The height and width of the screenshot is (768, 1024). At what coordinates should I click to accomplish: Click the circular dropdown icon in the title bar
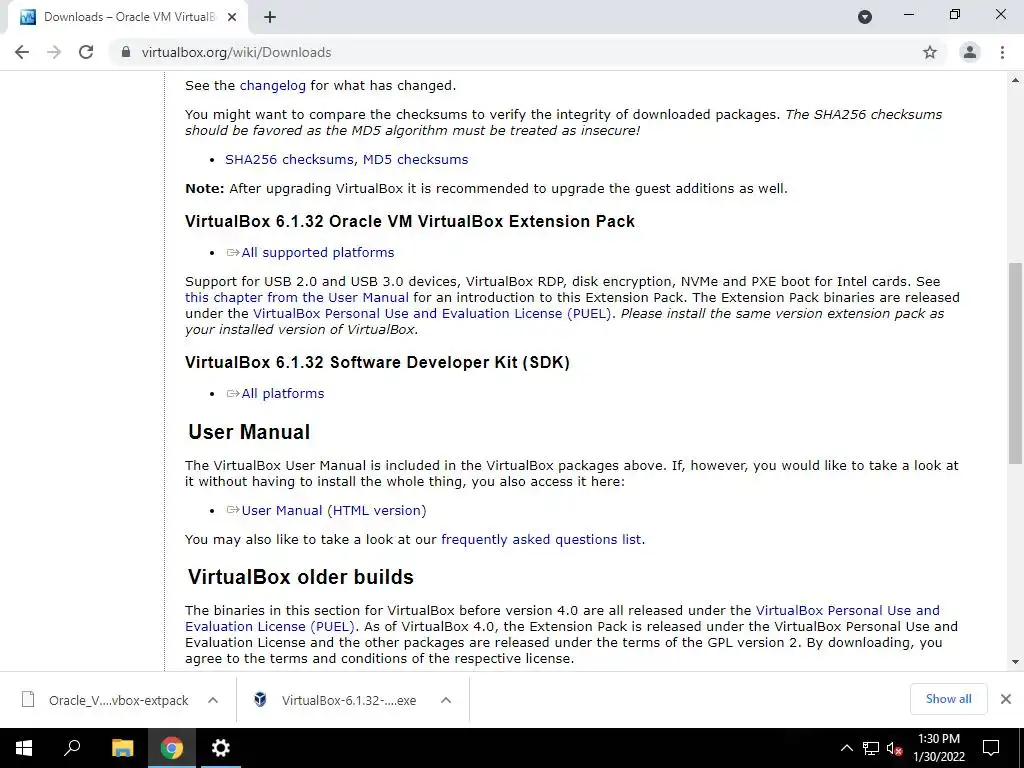pos(865,17)
